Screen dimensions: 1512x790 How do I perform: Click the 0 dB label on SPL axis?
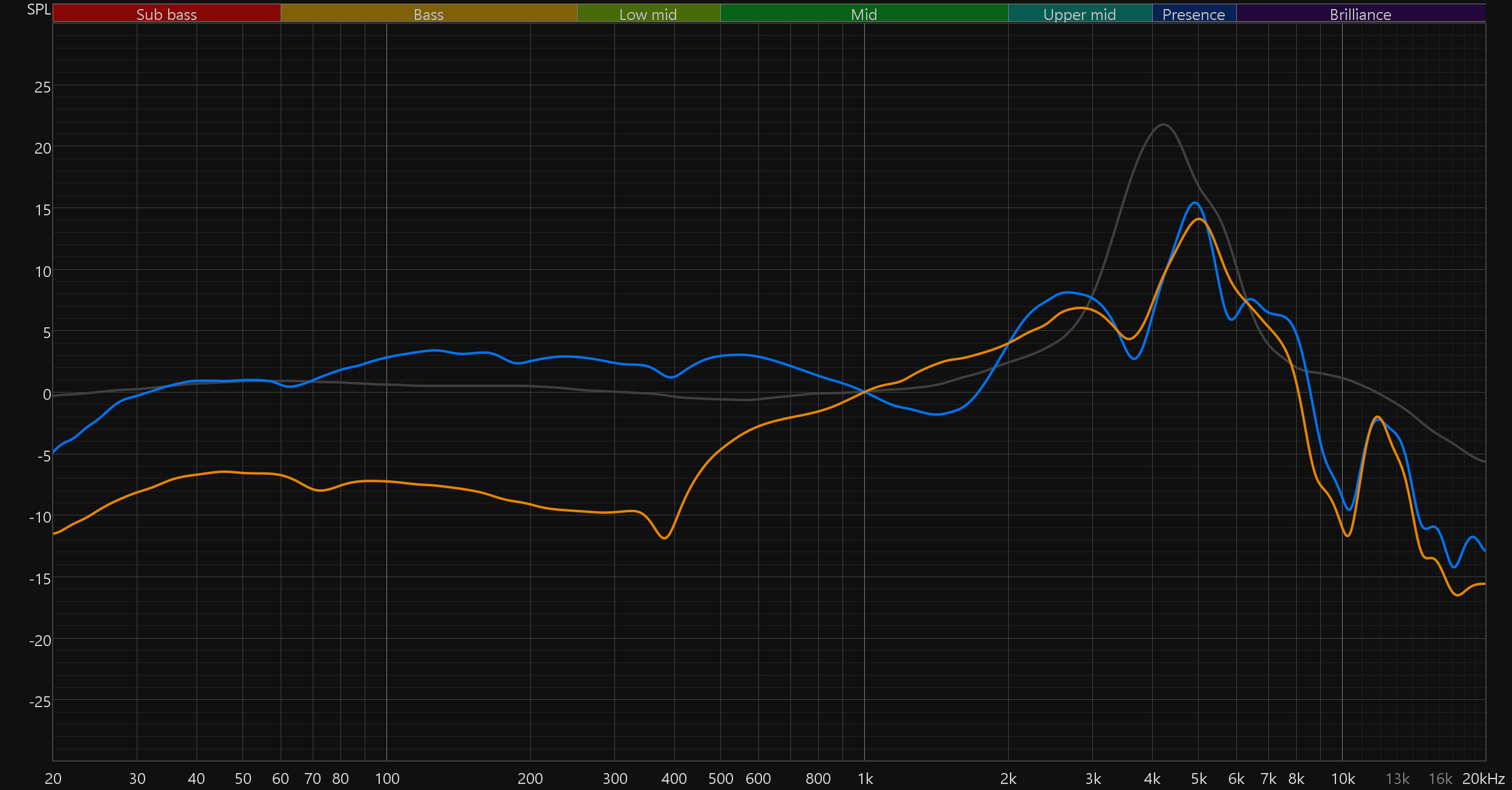click(47, 394)
